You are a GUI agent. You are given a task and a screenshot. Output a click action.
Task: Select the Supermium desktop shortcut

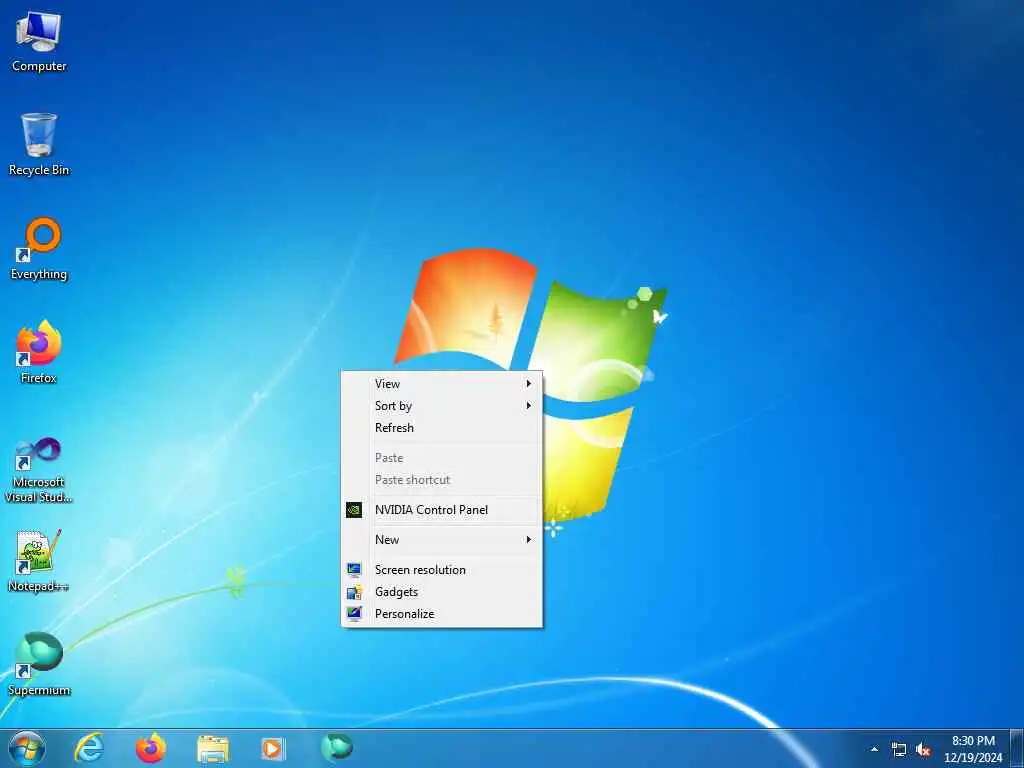pyautogui.click(x=39, y=664)
